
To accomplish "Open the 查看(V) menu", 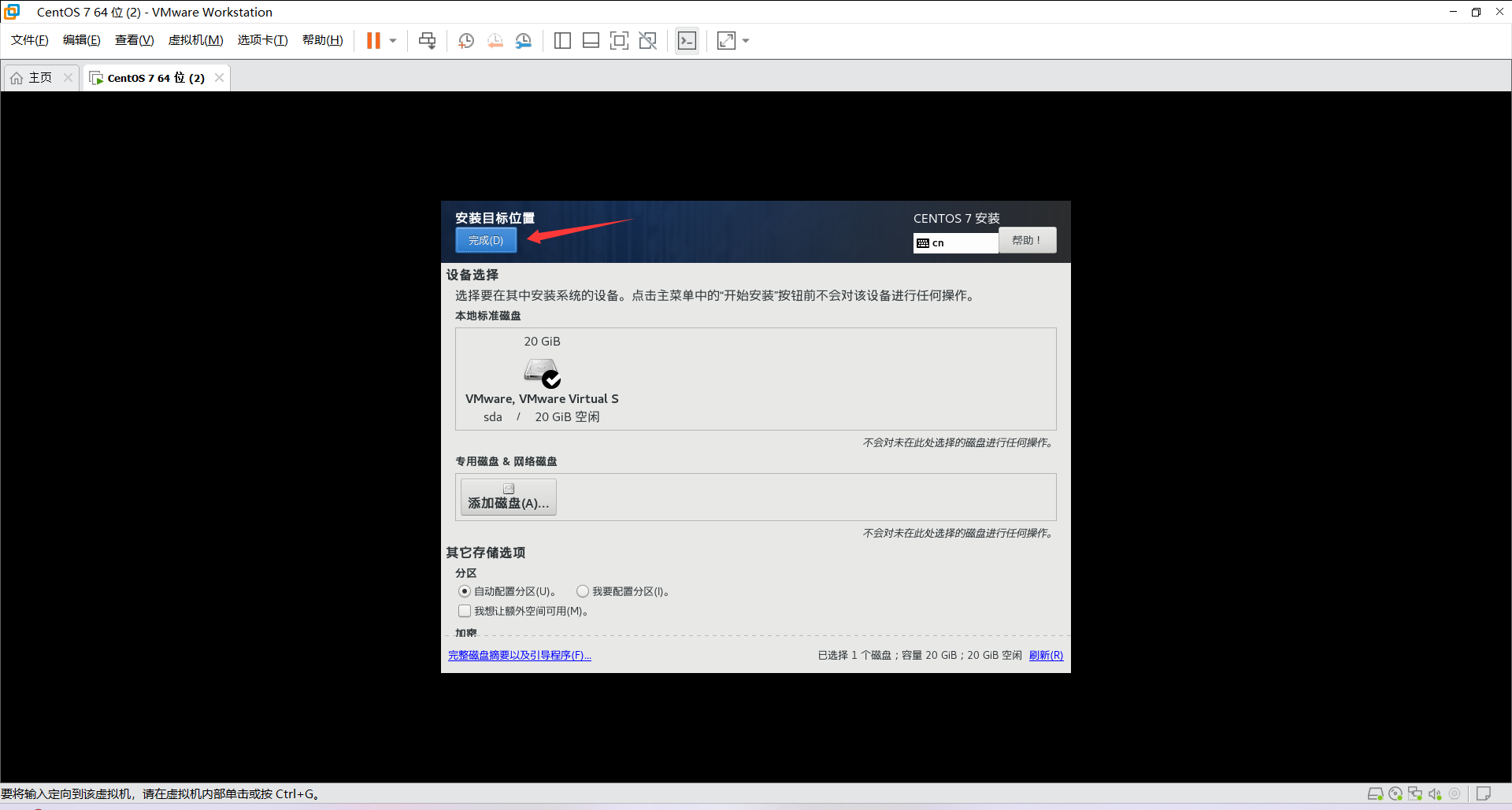I will click(x=135, y=40).
